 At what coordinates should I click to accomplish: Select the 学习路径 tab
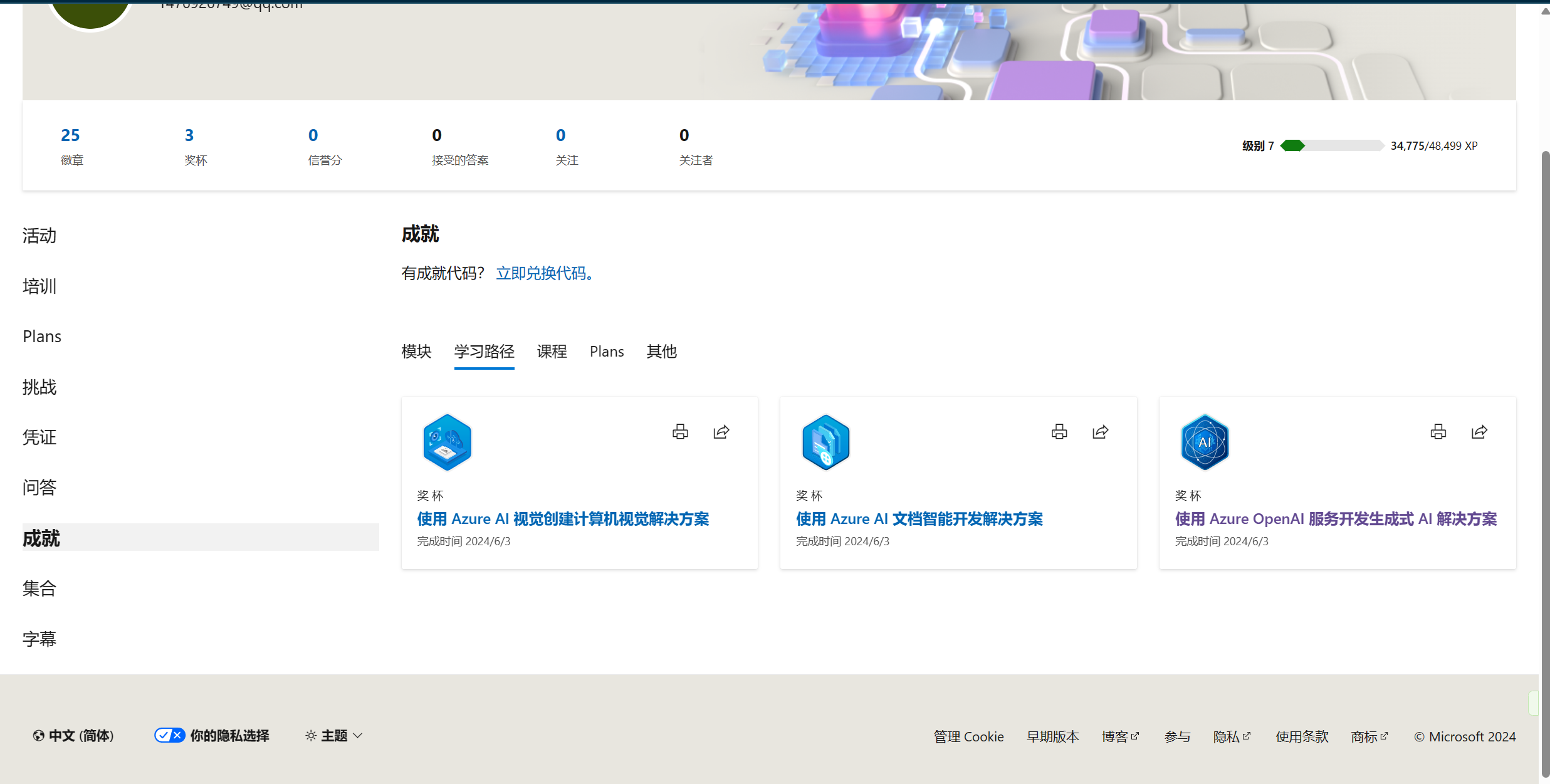click(x=484, y=352)
